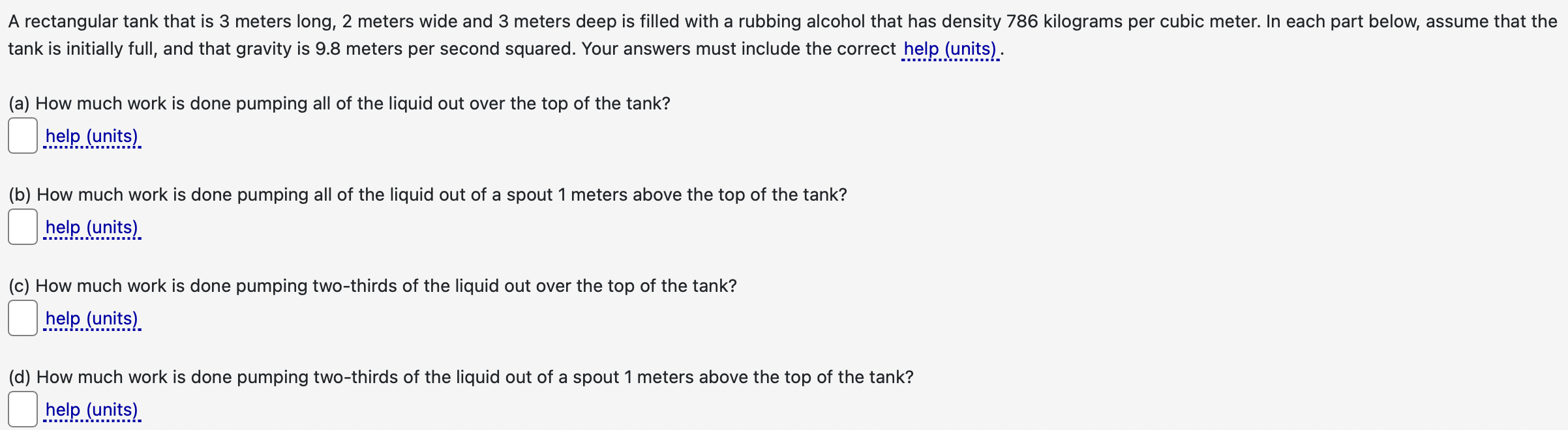Open the units help link after part (d) box
This screenshot has height=430, width=1568.
[x=91, y=409]
